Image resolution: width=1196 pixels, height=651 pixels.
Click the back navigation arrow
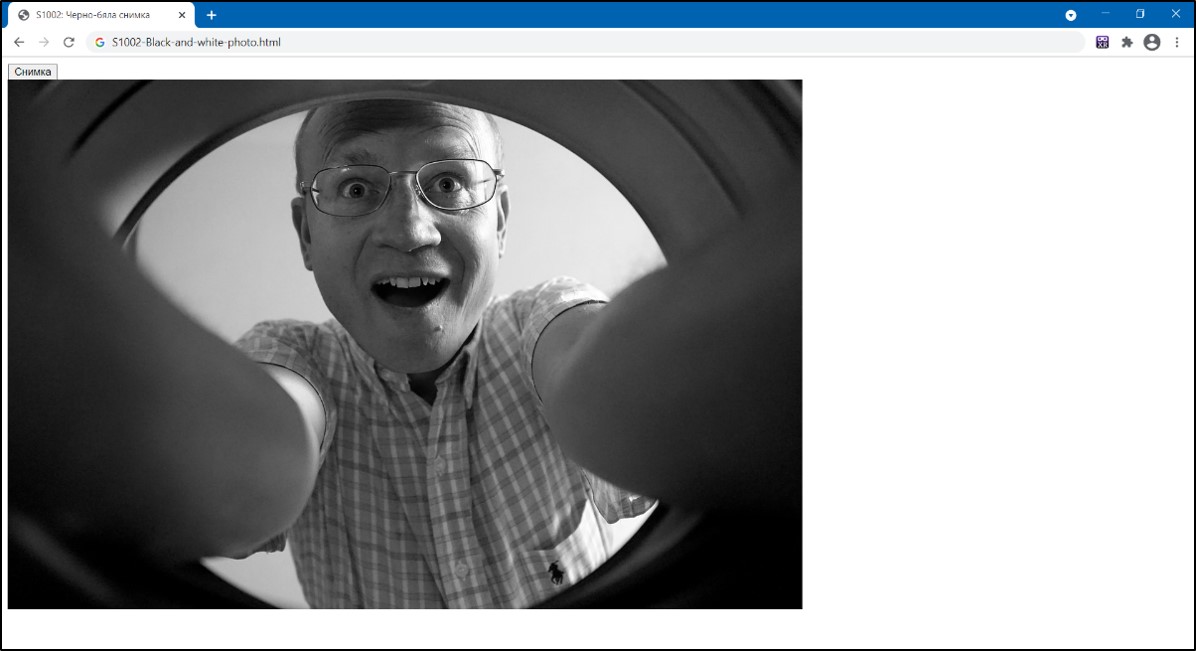tap(19, 42)
